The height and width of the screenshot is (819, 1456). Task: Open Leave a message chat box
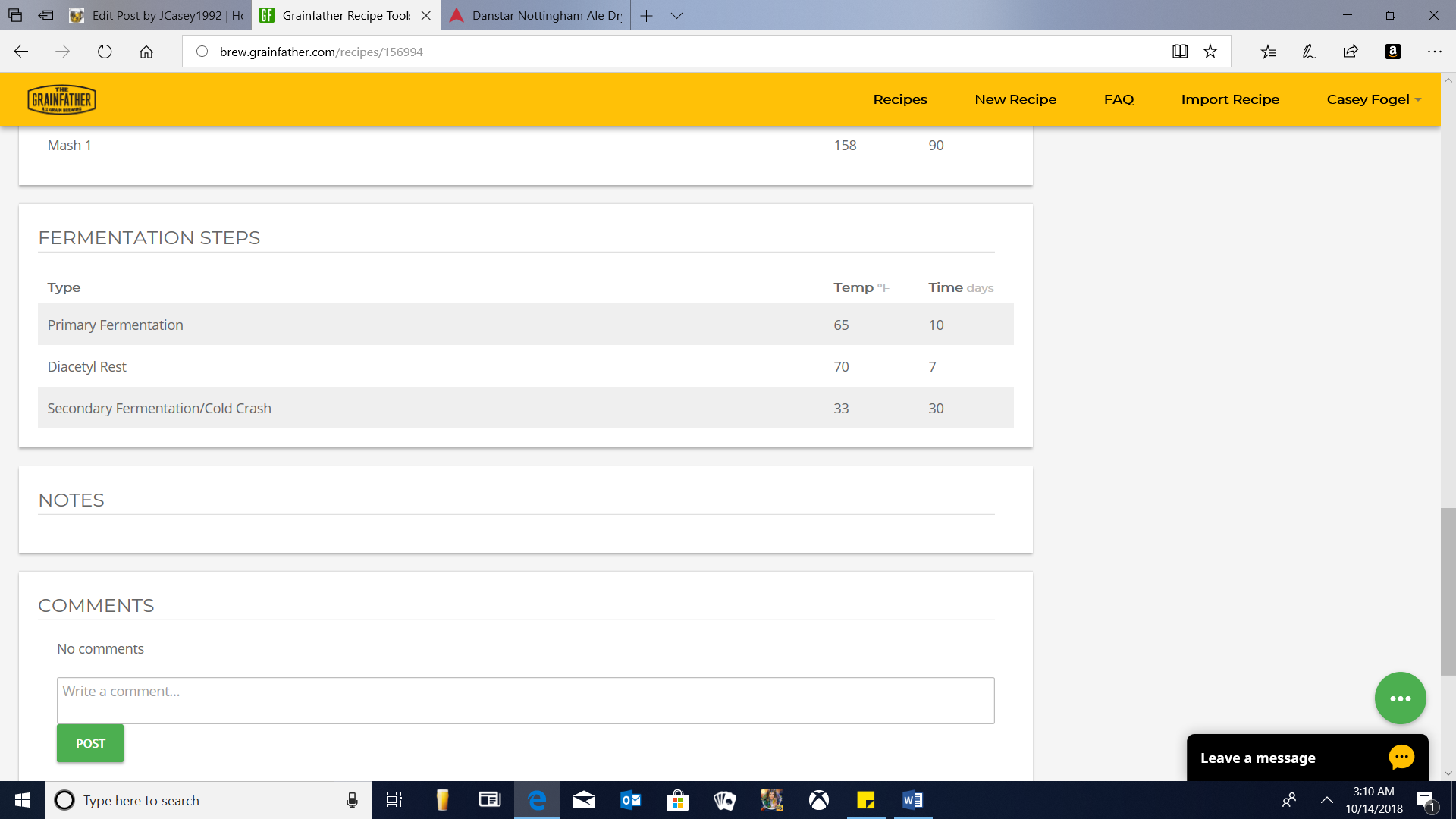pos(1307,758)
